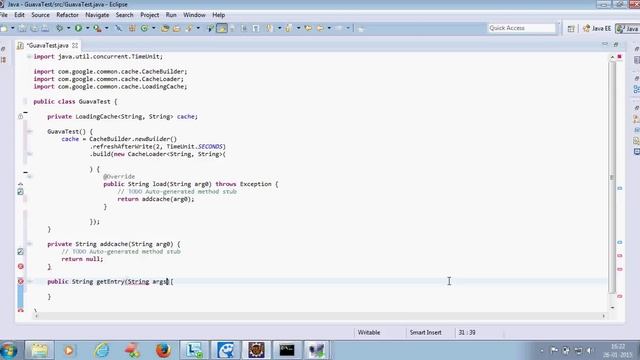
Task: Click the Debug bug icon
Action: [x=60, y=28]
